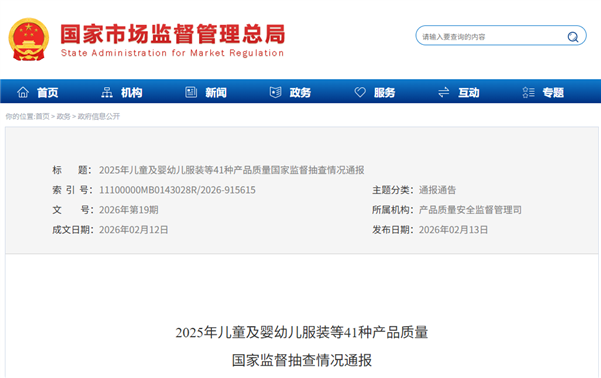Open the 机构 navigation menu item
Viewport: 601px width, 378px height.
(132, 92)
